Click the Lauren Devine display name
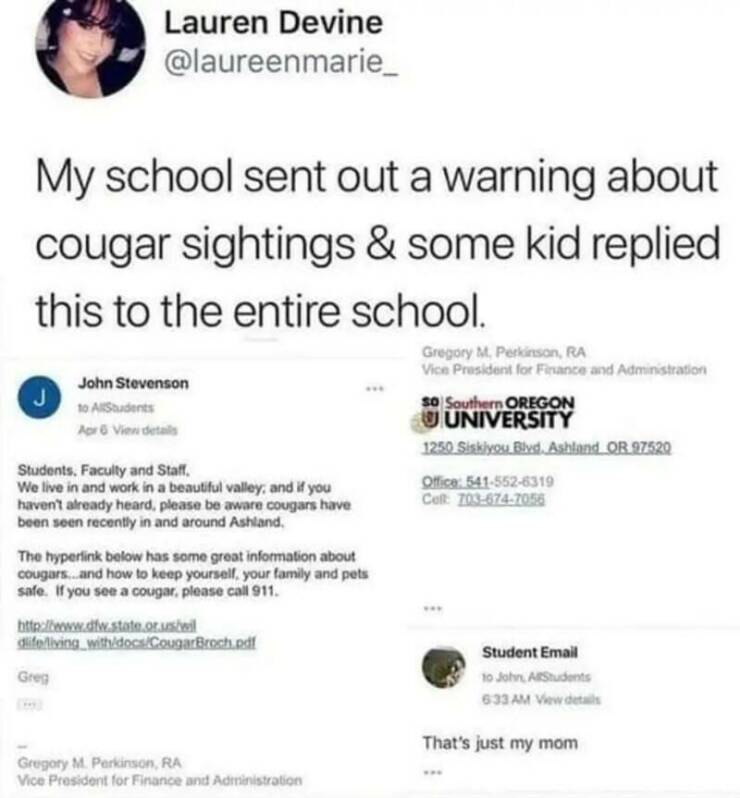Viewport: 740px width, 798px height. (x=273, y=23)
